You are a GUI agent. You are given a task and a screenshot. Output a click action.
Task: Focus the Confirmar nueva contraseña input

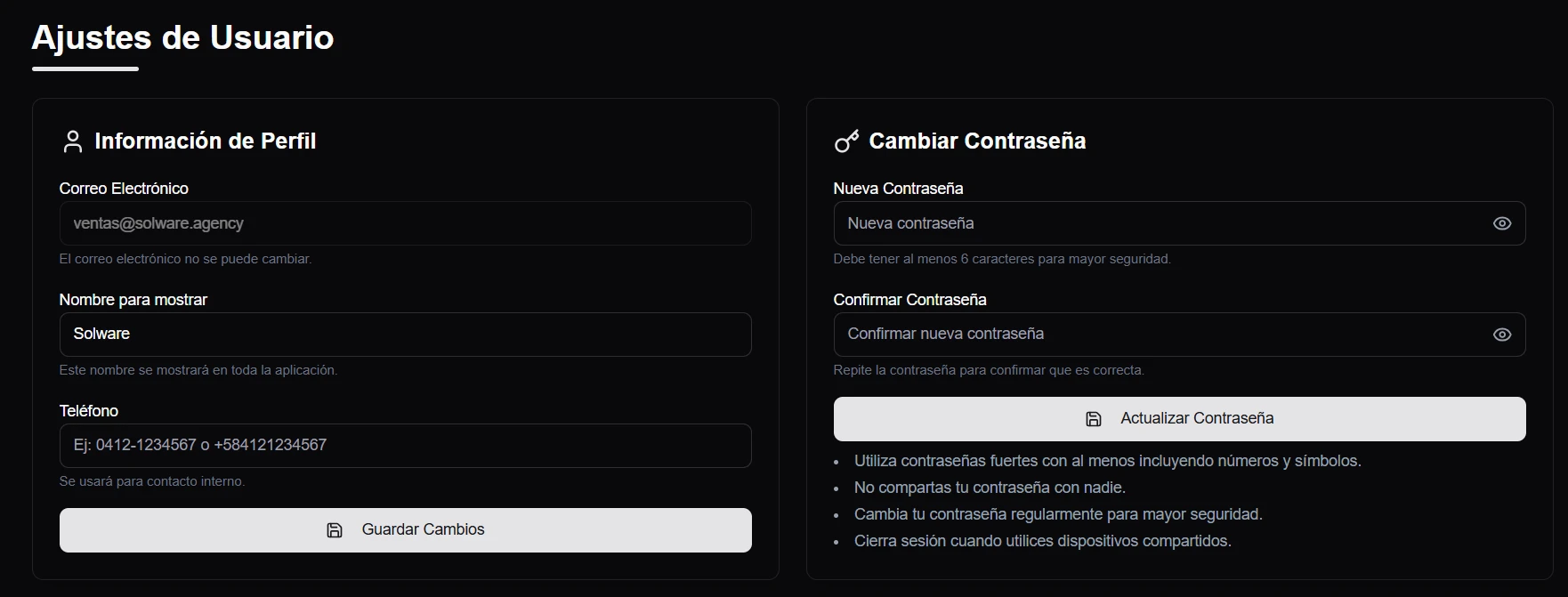click(x=1157, y=335)
